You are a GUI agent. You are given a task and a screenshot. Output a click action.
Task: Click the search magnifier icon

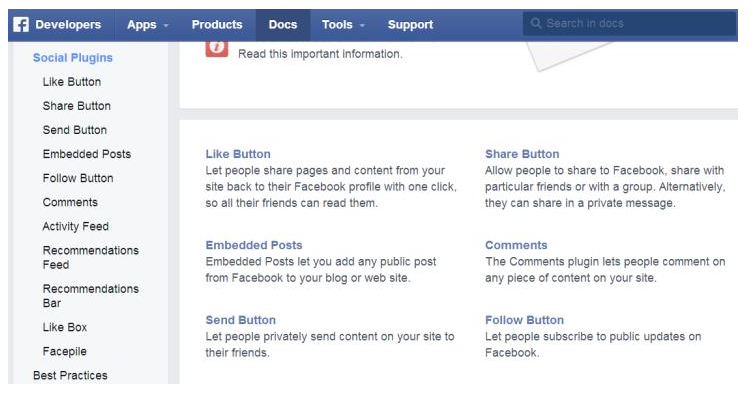point(536,23)
